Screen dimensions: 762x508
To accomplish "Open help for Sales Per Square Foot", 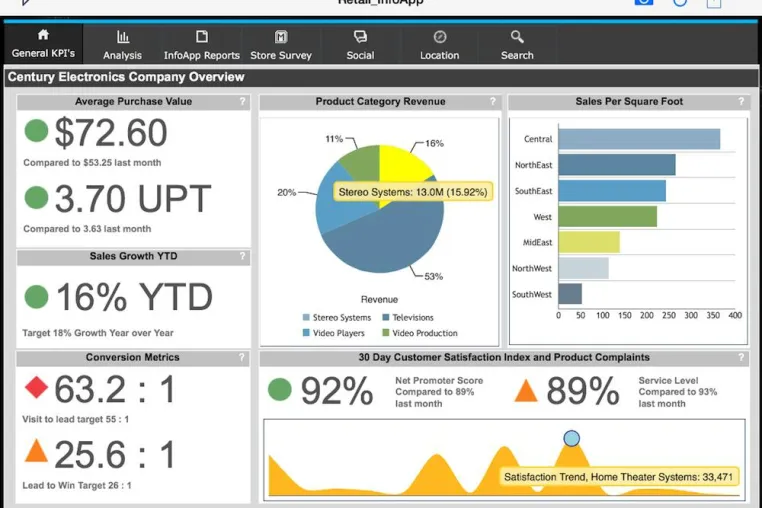I will (x=741, y=102).
